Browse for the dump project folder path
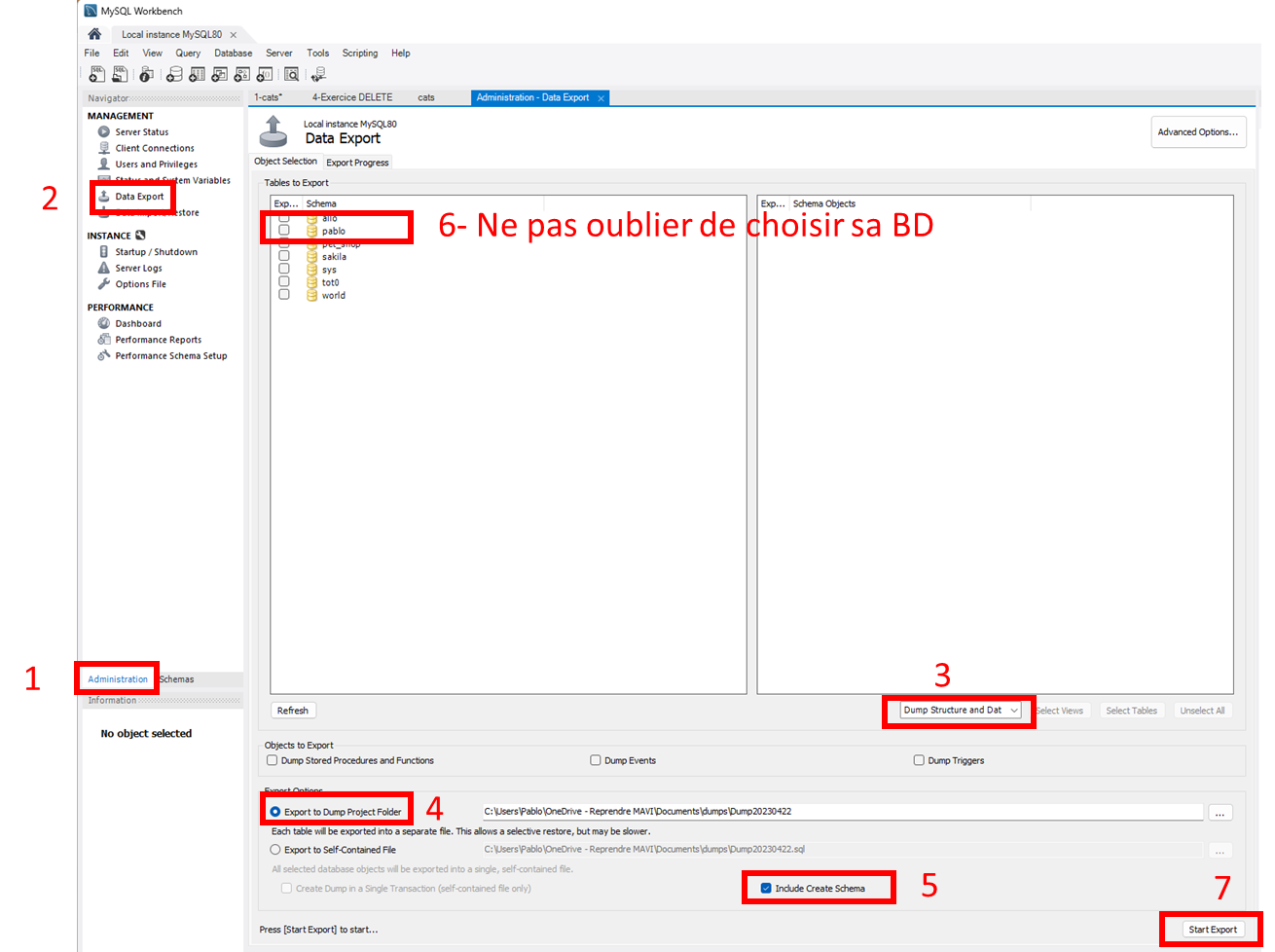This screenshot has height=952, width=1275. [1220, 813]
